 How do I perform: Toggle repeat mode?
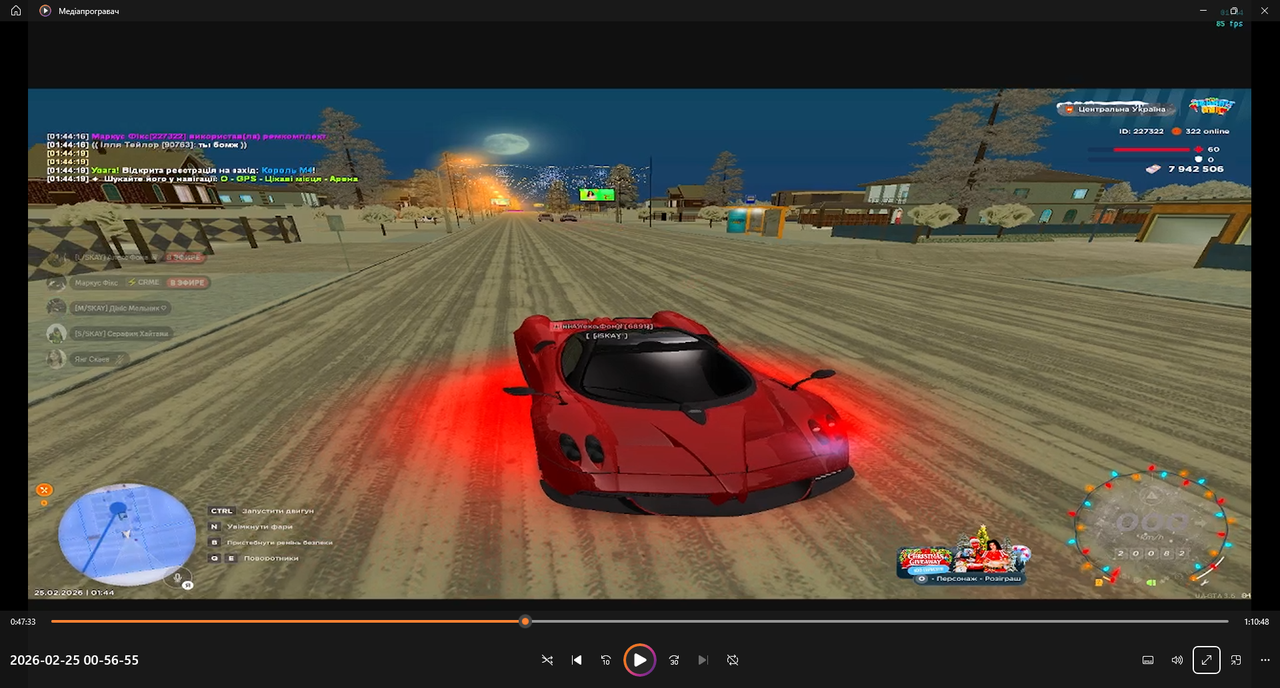pos(732,660)
